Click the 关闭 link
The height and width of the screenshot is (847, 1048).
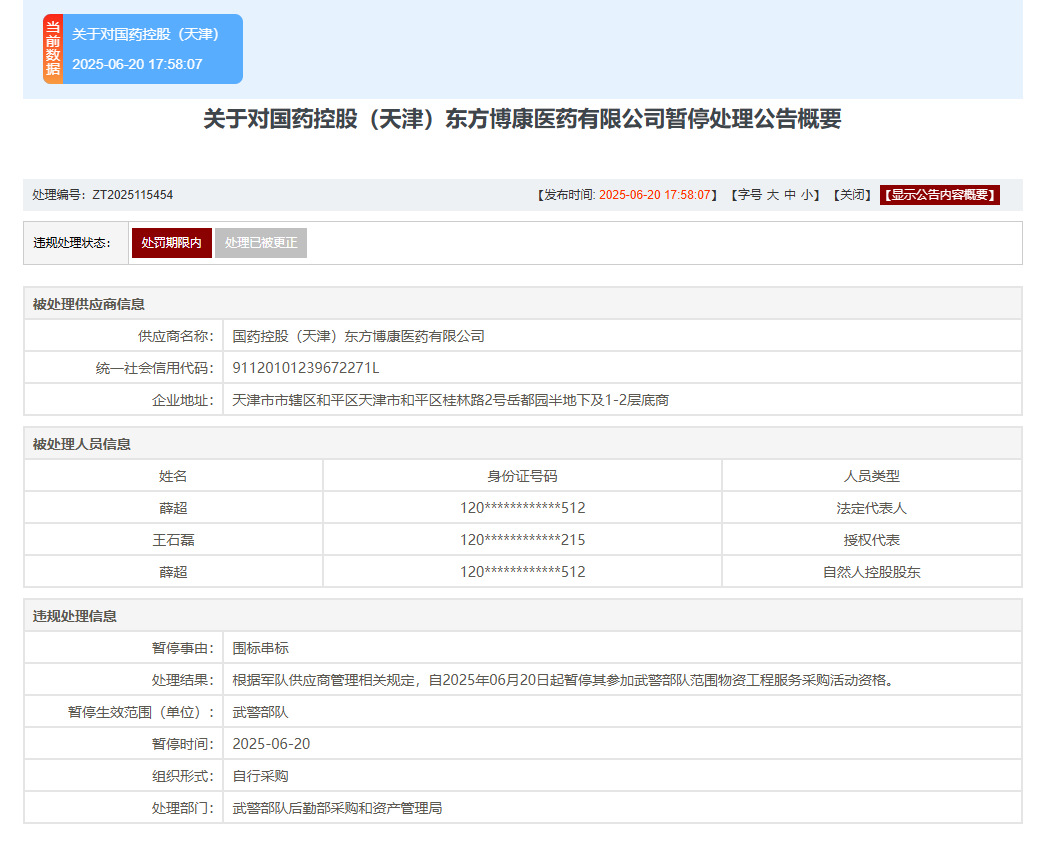(x=852, y=195)
